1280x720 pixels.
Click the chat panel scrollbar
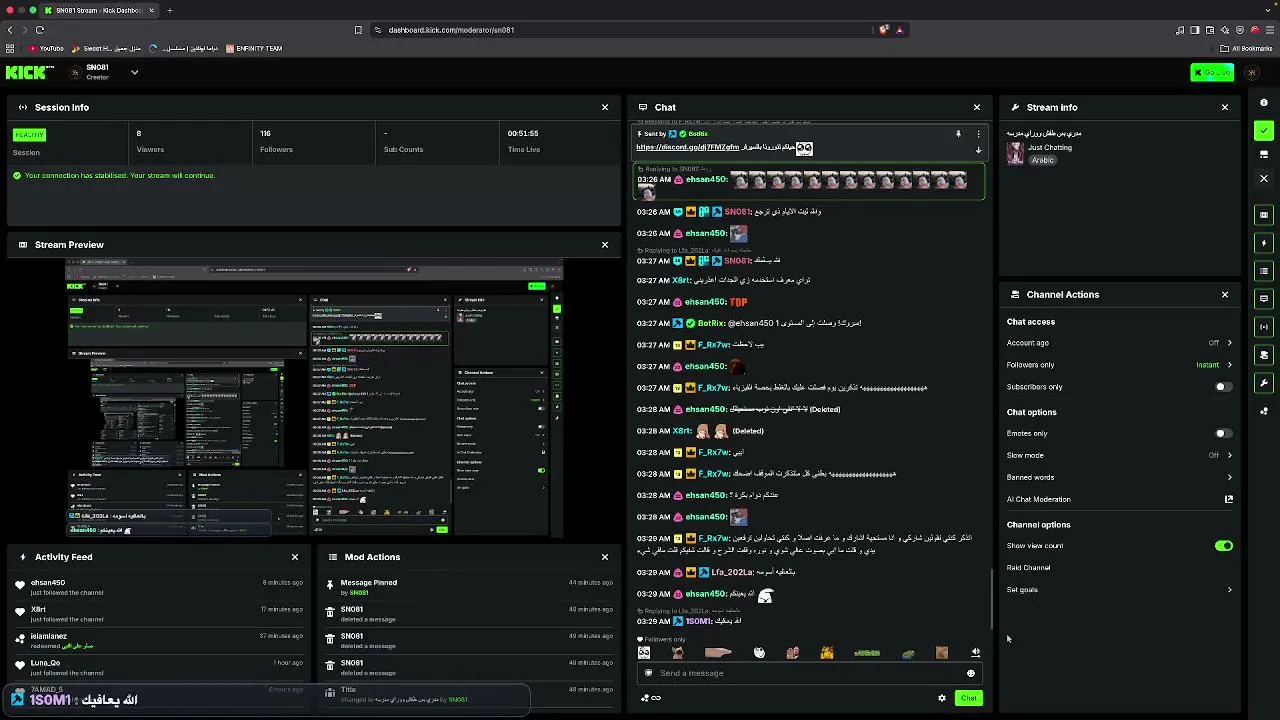coord(992,598)
